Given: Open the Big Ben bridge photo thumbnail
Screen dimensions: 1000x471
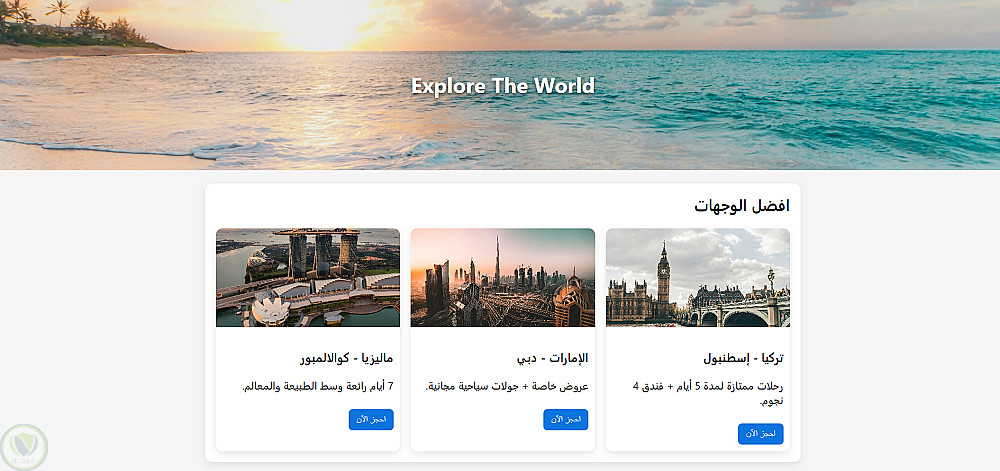Looking at the screenshot, I should point(698,277).
